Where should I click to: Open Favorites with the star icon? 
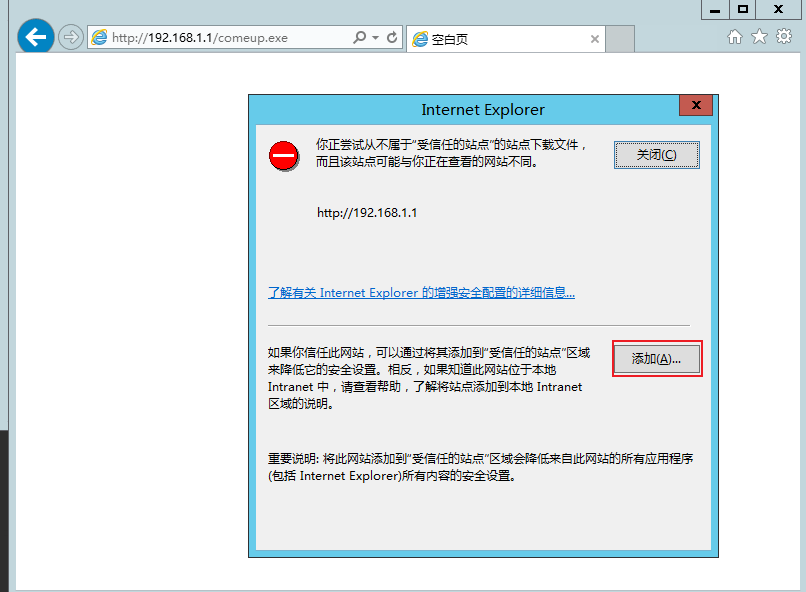click(759, 37)
